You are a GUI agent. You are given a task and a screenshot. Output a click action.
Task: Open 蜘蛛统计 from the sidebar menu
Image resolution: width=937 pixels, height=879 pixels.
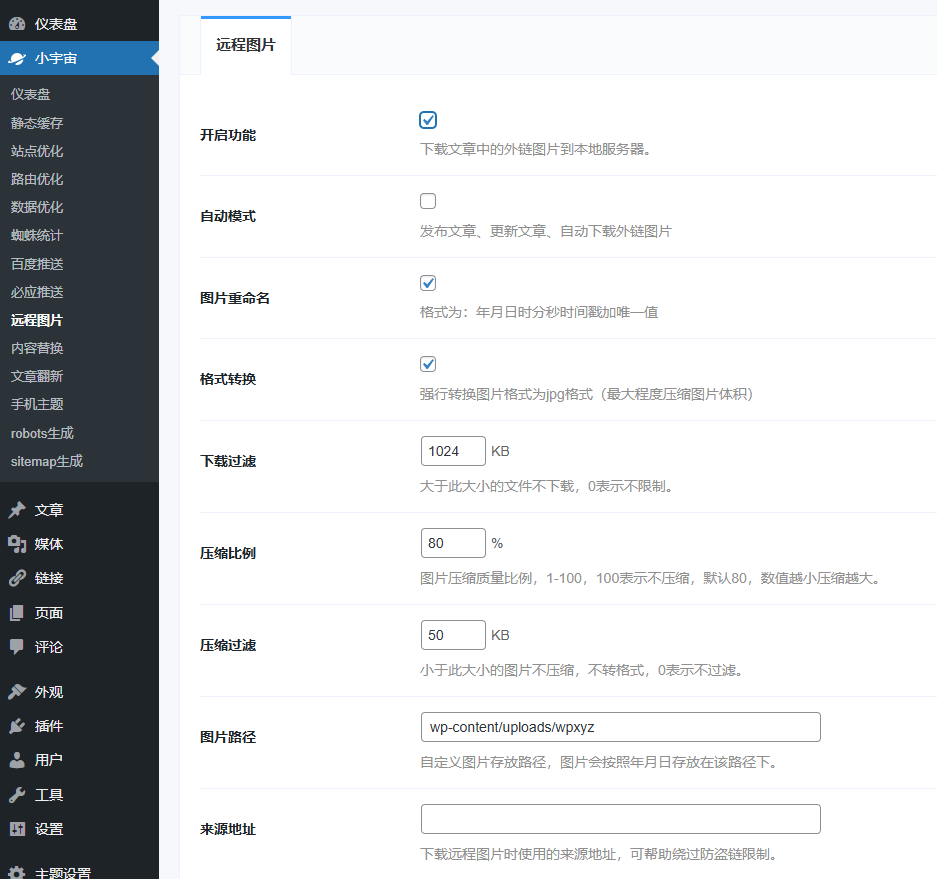point(36,234)
